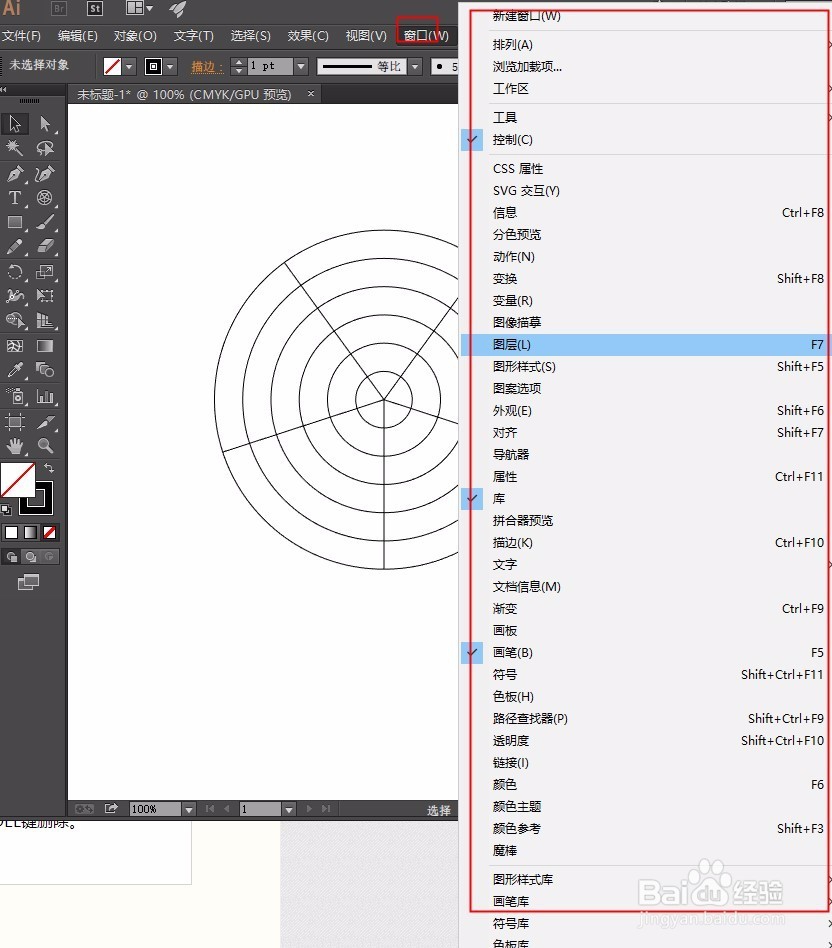Viewport: 832px width, 948px height.
Task: Select the Pencil tool
Action: pyautogui.click(x=15, y=246)
